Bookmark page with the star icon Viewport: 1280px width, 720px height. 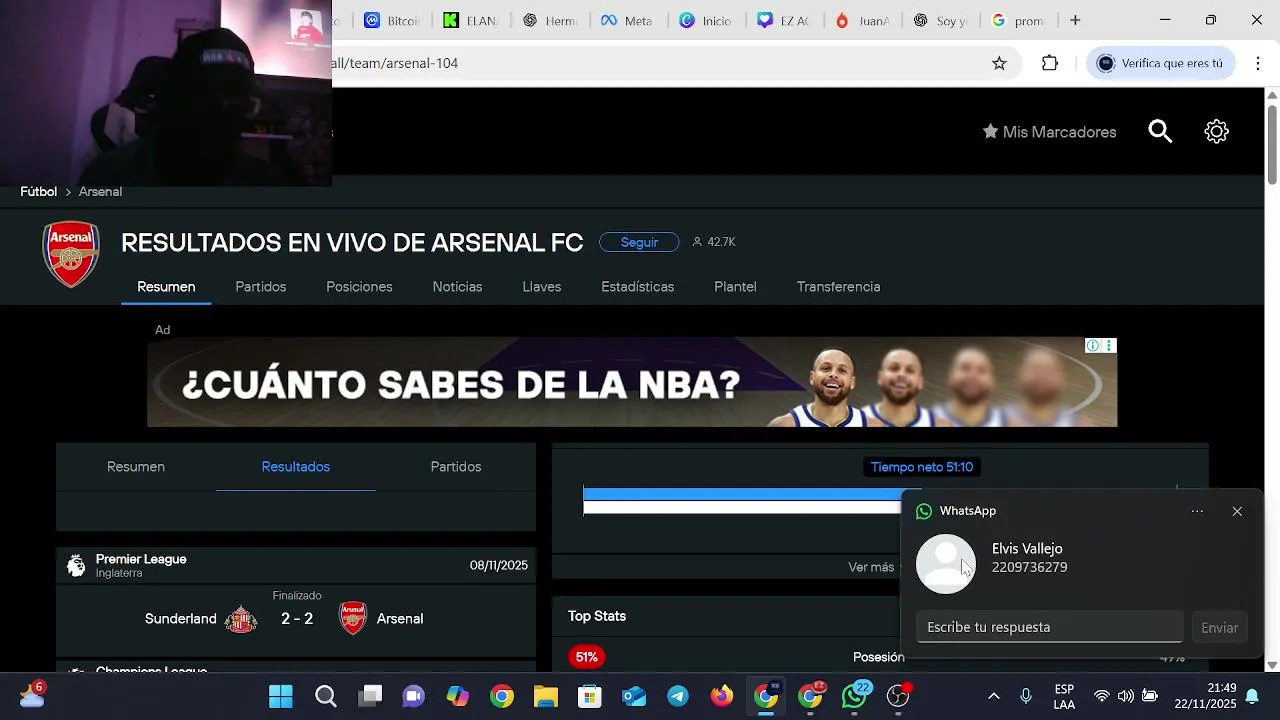pos(999,63)
